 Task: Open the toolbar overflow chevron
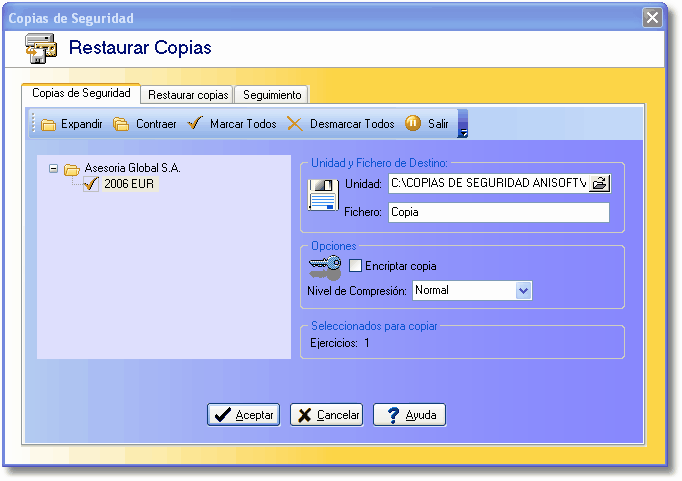pyautogui.click(x=463, y=124)
